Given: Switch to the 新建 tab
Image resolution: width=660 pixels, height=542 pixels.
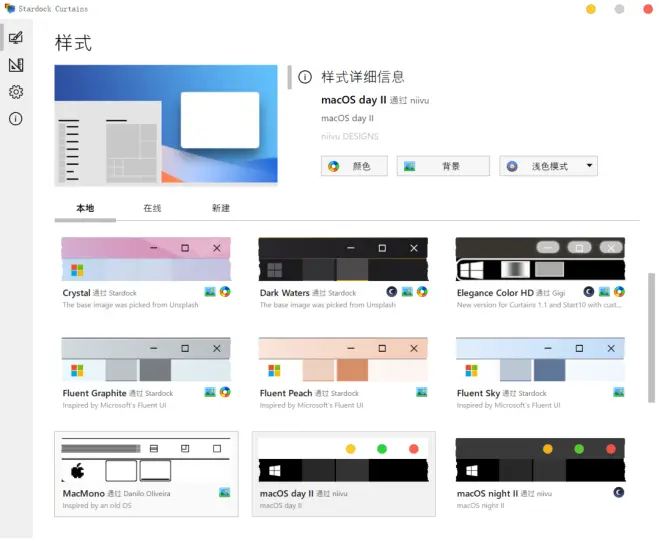Looking at the screenshot, I should pyautogui.click(x=221, y=208).
